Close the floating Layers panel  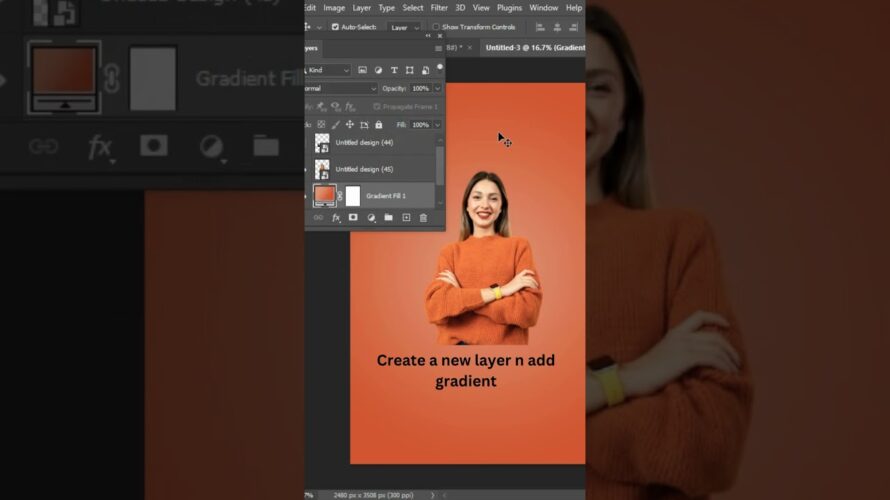pos(440,36)
